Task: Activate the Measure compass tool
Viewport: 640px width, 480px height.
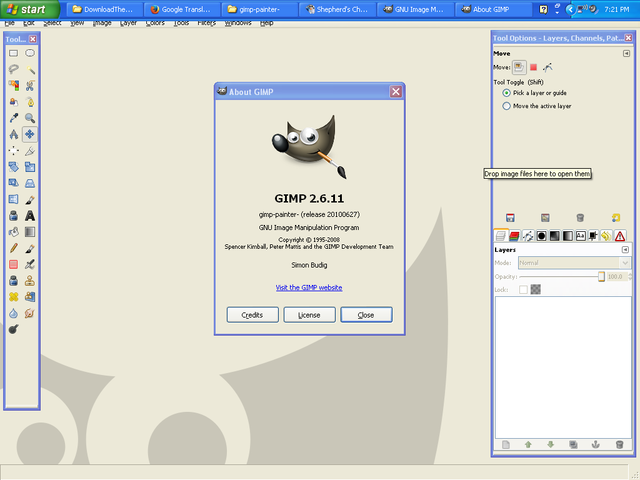Action: point(13,134)
